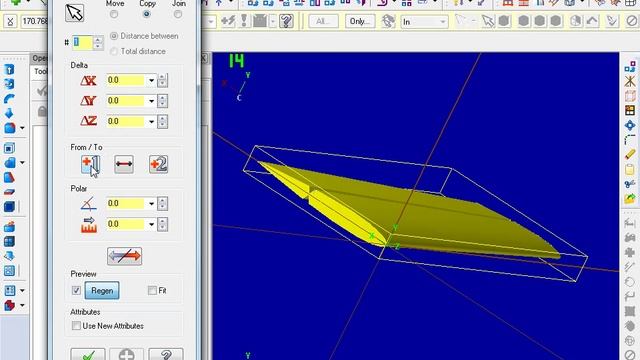This screenshot has width=640, height=360.
Task: Open the Delta Y value dropdown
Action: (151, 101)
